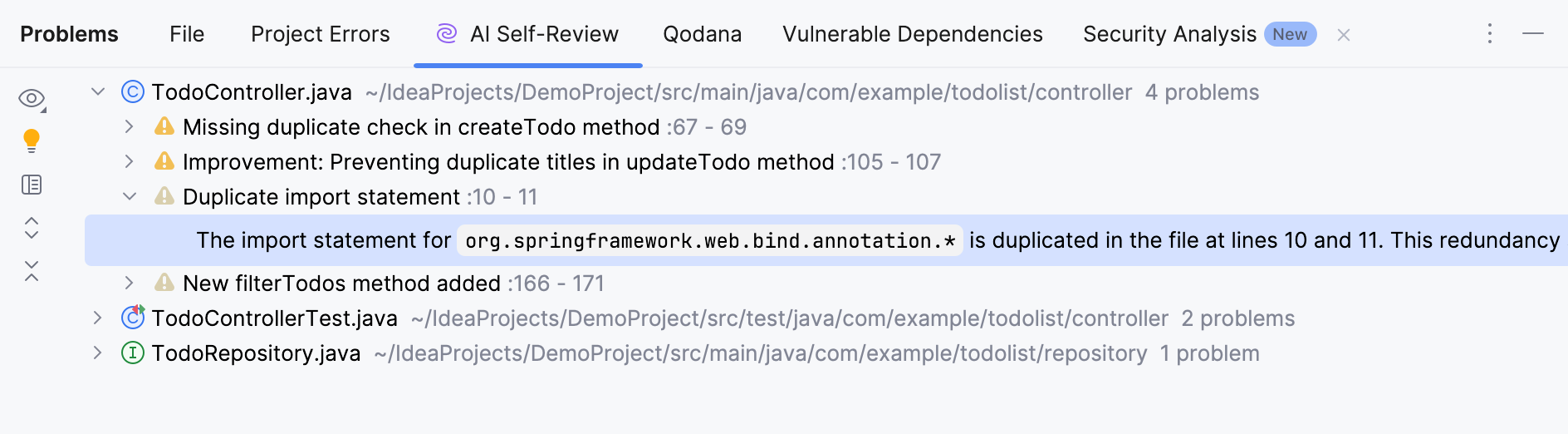The image size is (1568, 434).
Task: Expand the TodoControllerTest.java node
Action: 98,318
